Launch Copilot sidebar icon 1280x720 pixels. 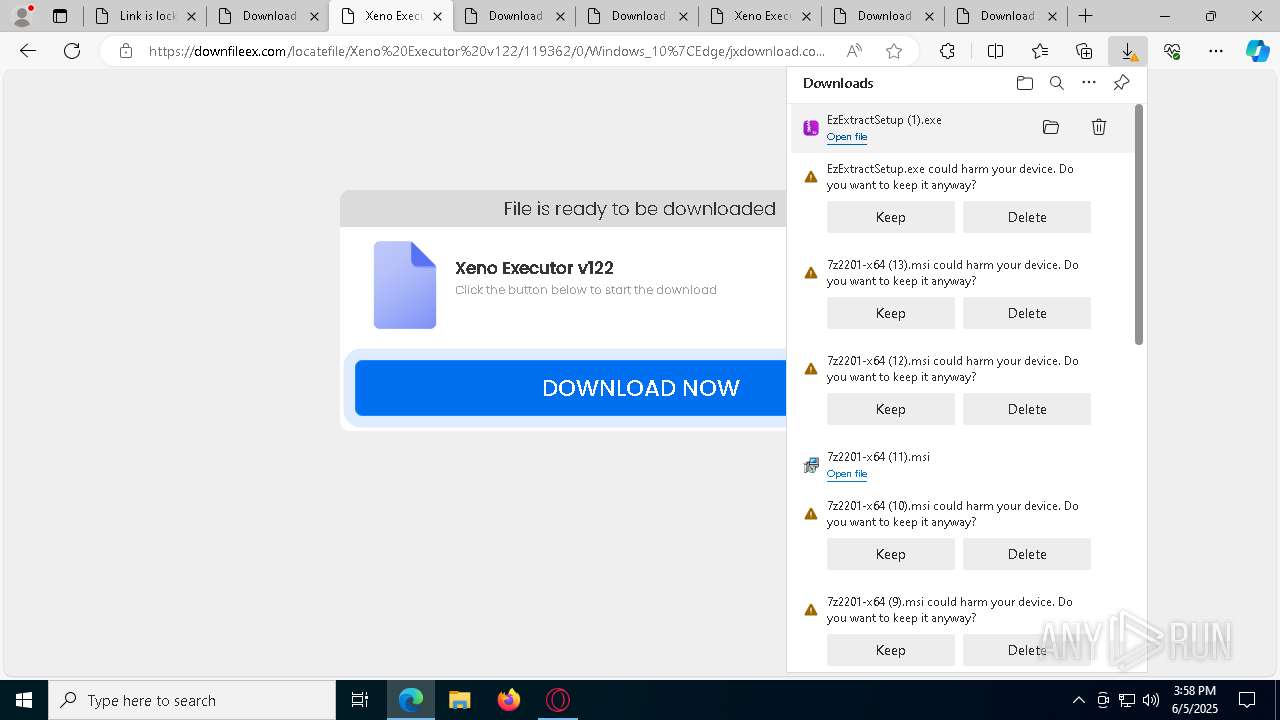(x=1258, y=51)
